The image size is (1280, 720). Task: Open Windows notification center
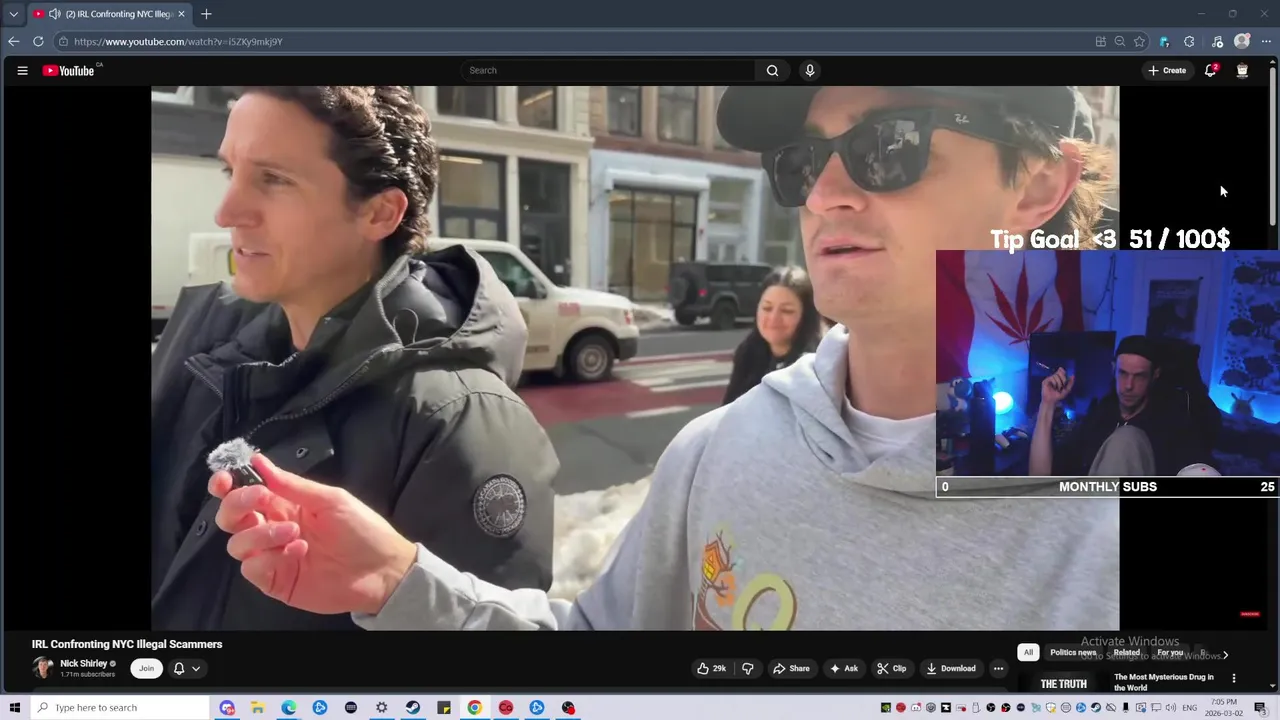pyautogui.click(x=1261, y=708)
